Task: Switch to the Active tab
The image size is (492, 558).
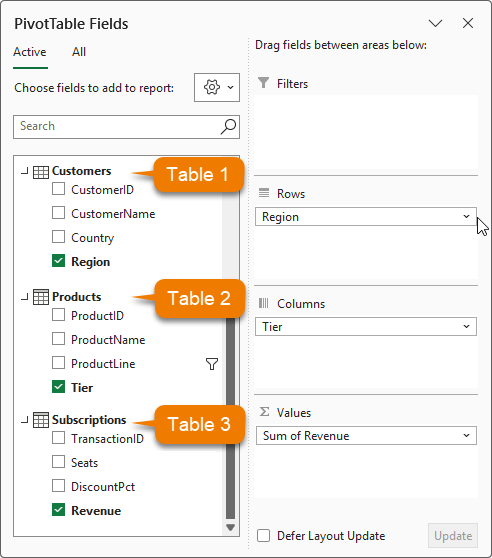Action: tap(30, 52)
